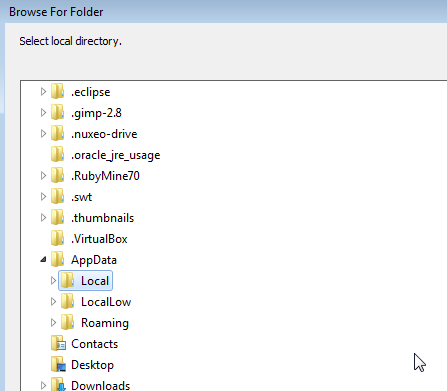Click the .eclipse folder icon
Viewport: 447px width, 391px height.
[57, 91]
